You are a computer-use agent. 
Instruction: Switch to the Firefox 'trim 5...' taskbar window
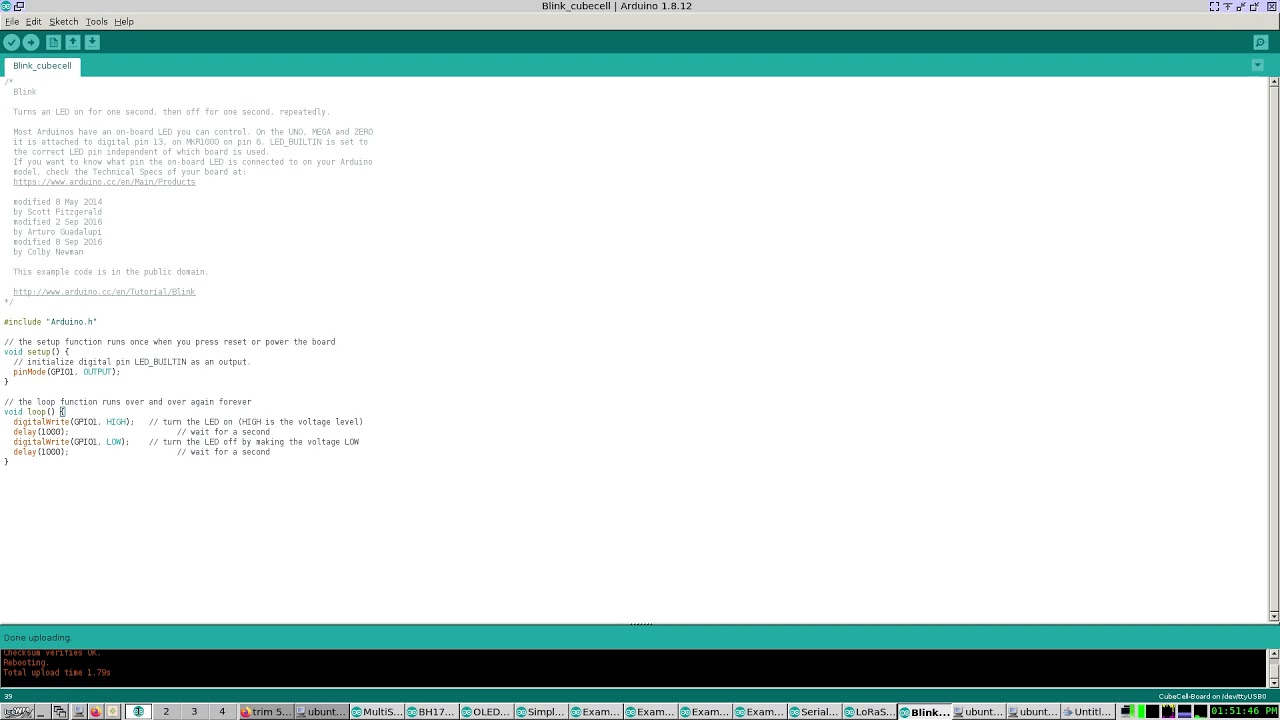point(266,712)
